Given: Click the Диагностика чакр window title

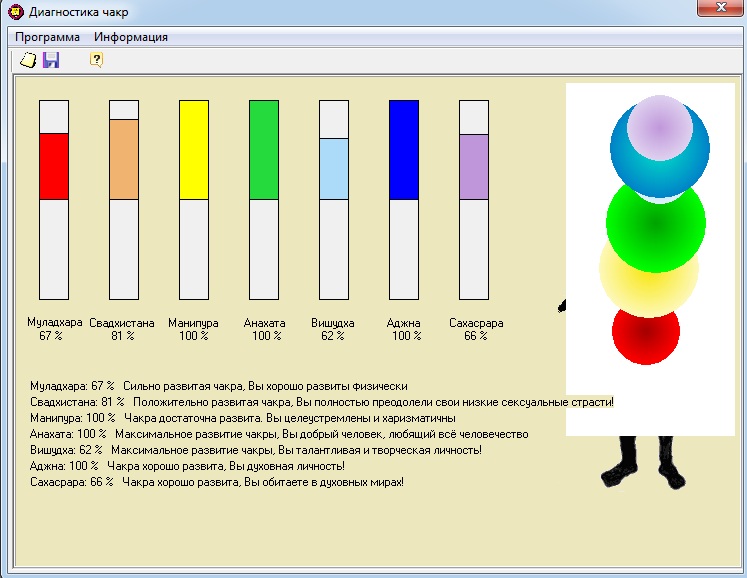Looking at the screenshot, I should (x=79, y=12).
